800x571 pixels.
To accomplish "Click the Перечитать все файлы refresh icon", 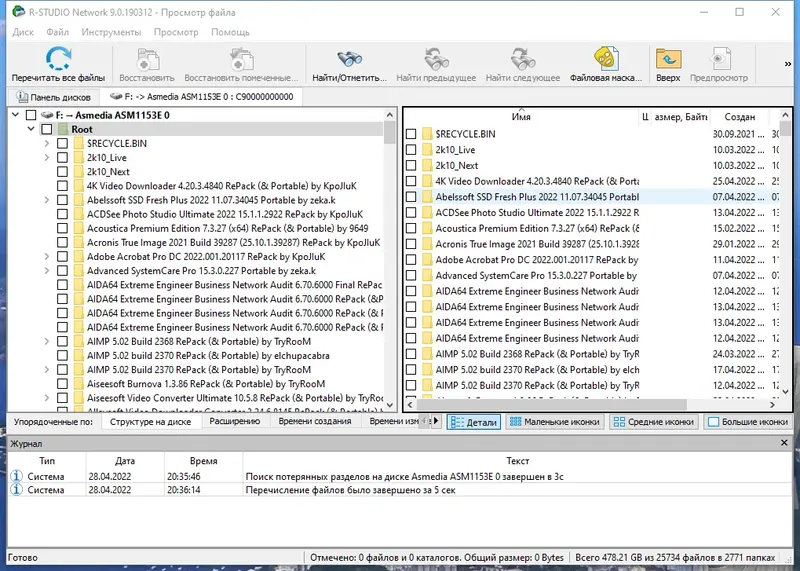I will pyautogui.click(x=59, y=58).
